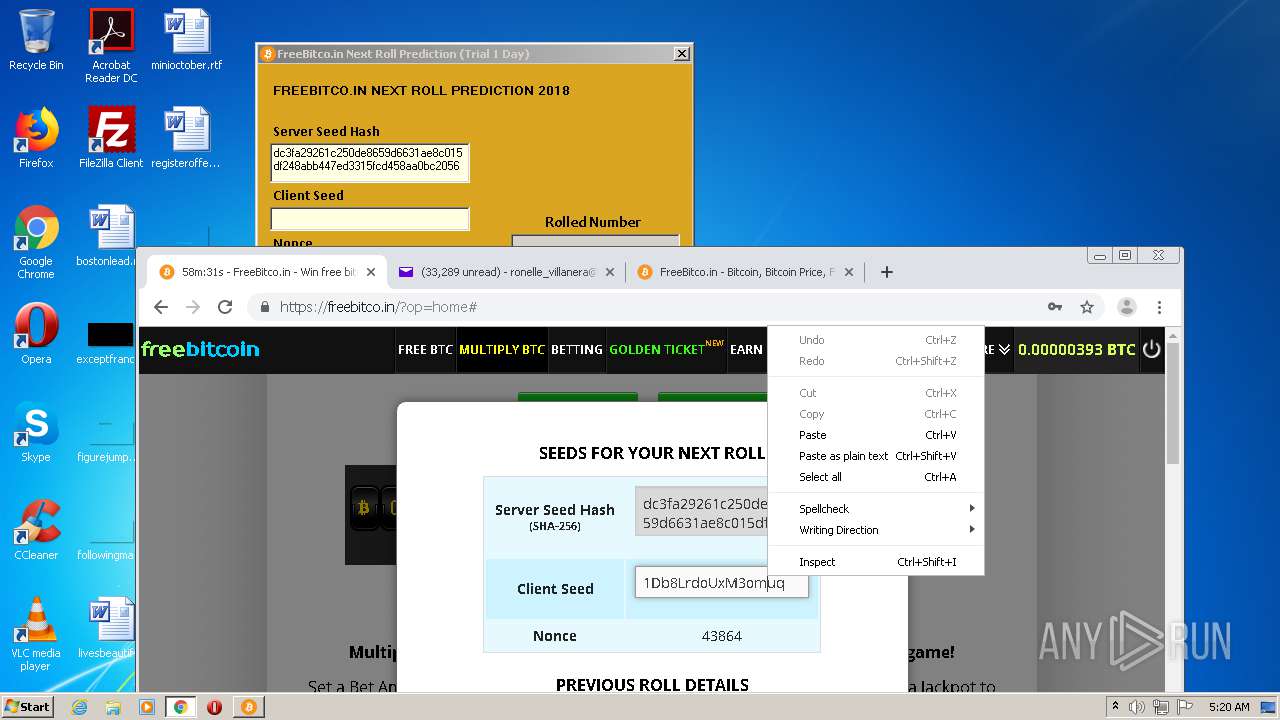Open EARN nav link
The width and height of the screenshot is (1280, 720).
click(x=746, y=349)
